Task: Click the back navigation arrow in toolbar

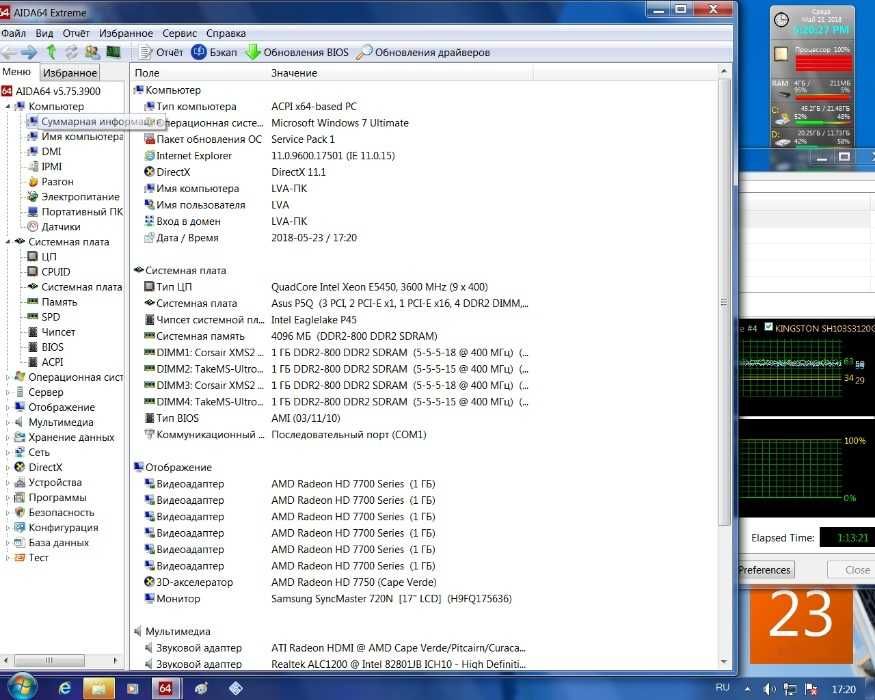Action: click(x=8, y=52)
